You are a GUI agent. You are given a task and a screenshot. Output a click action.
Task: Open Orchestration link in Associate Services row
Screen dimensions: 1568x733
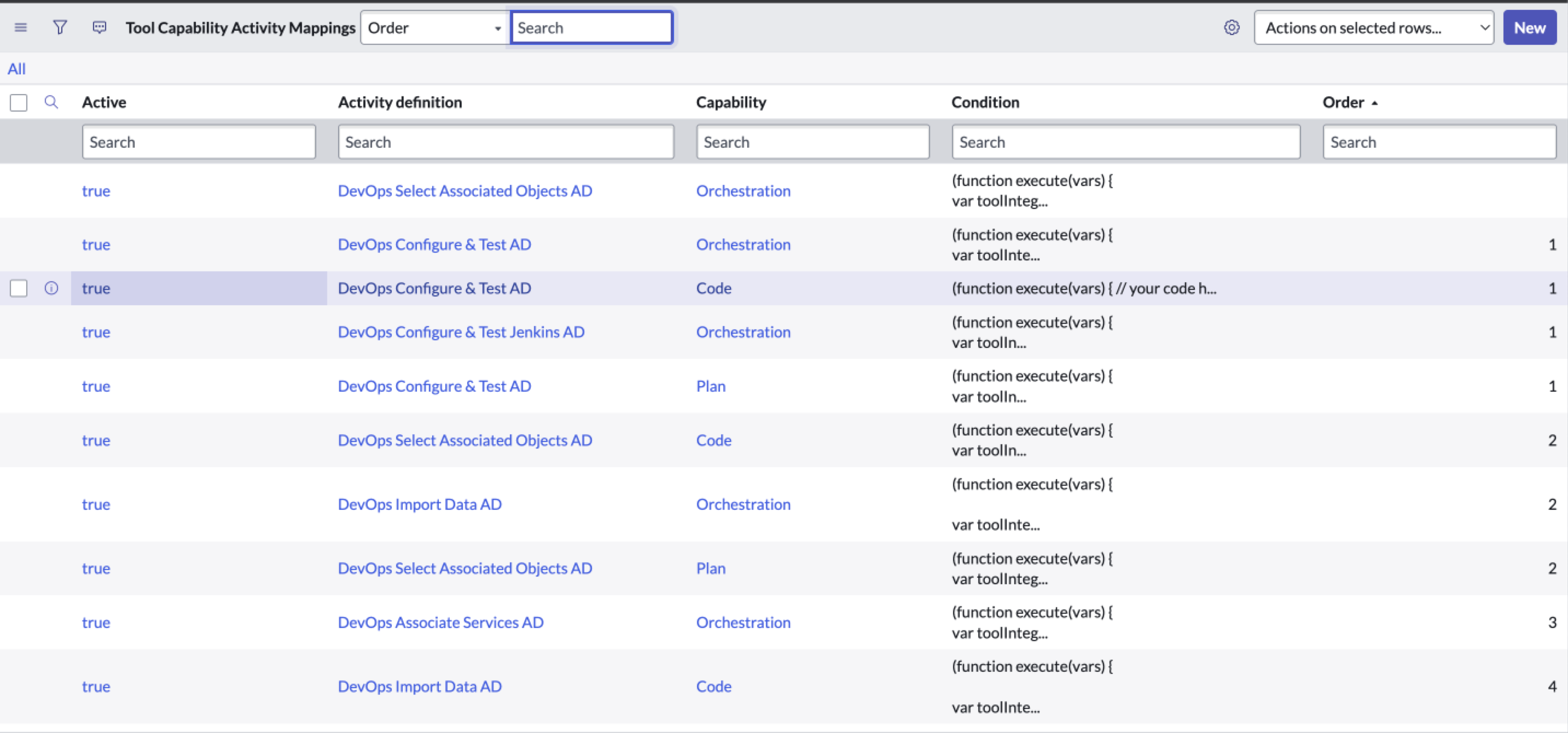tap(743, 622)
